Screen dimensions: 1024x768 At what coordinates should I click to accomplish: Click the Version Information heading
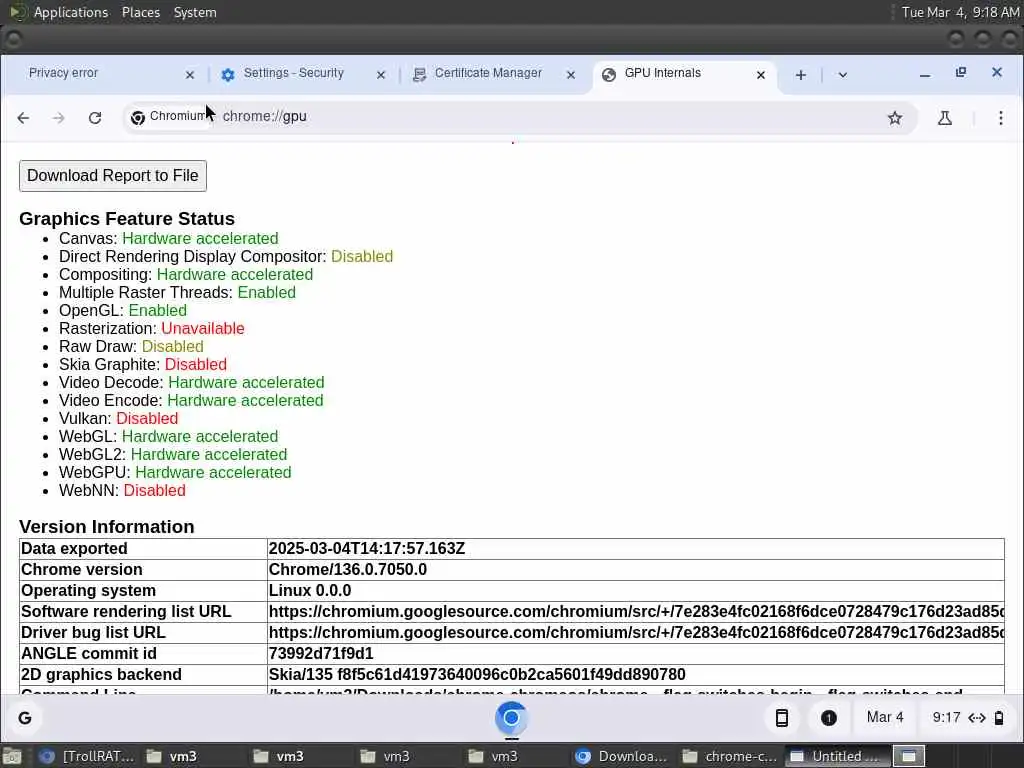106,526
